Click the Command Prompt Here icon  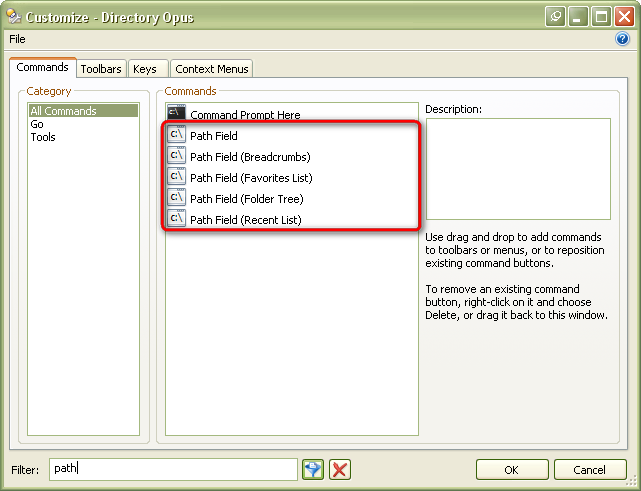(177, 112)
